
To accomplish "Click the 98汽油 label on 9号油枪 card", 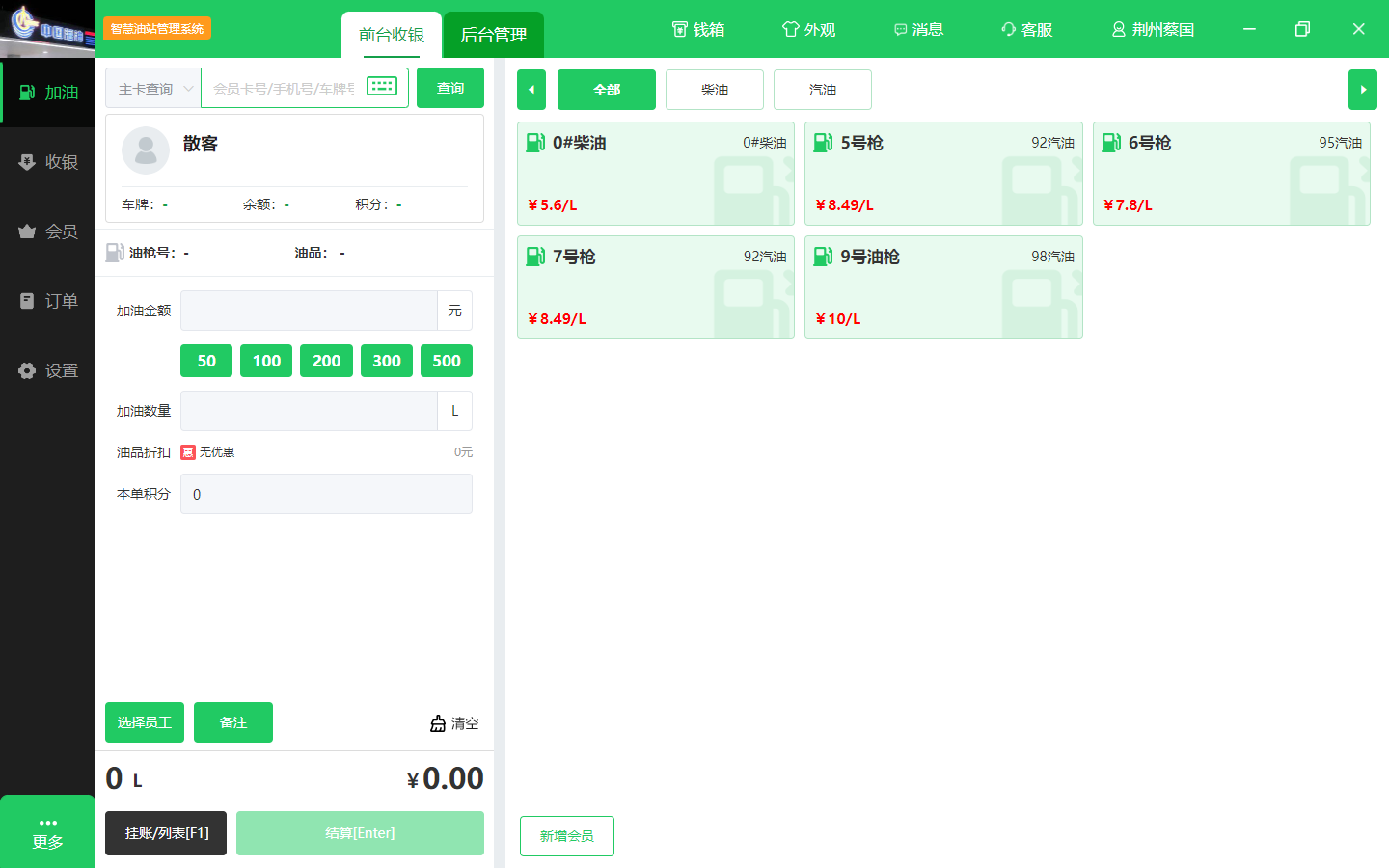I will [1052, 257].
